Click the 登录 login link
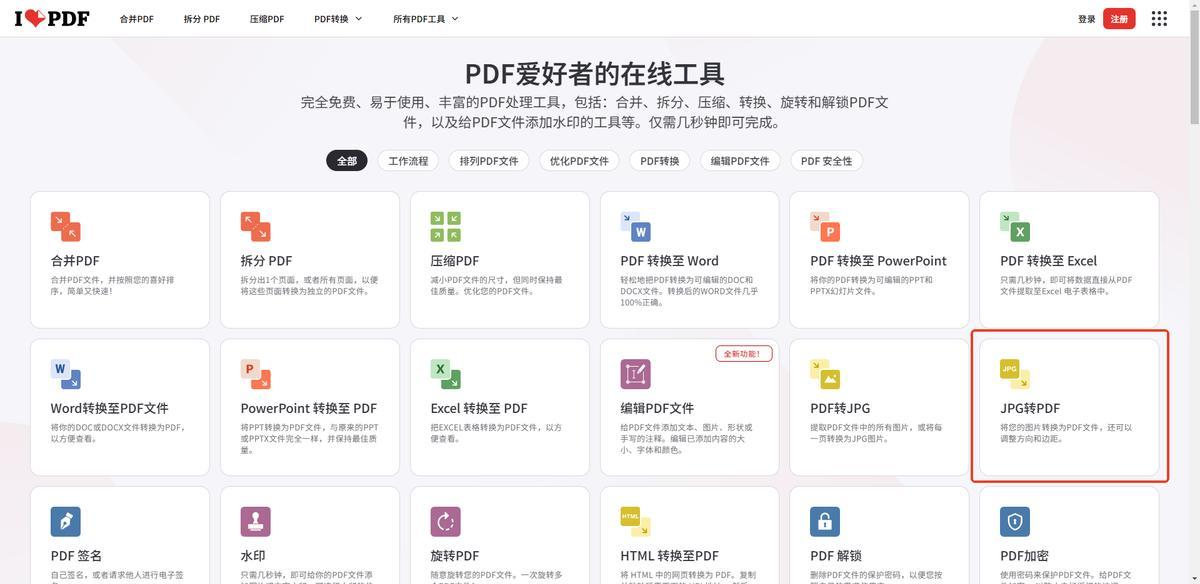This screenshot has height=584, width=1200. click(1087, 19)
